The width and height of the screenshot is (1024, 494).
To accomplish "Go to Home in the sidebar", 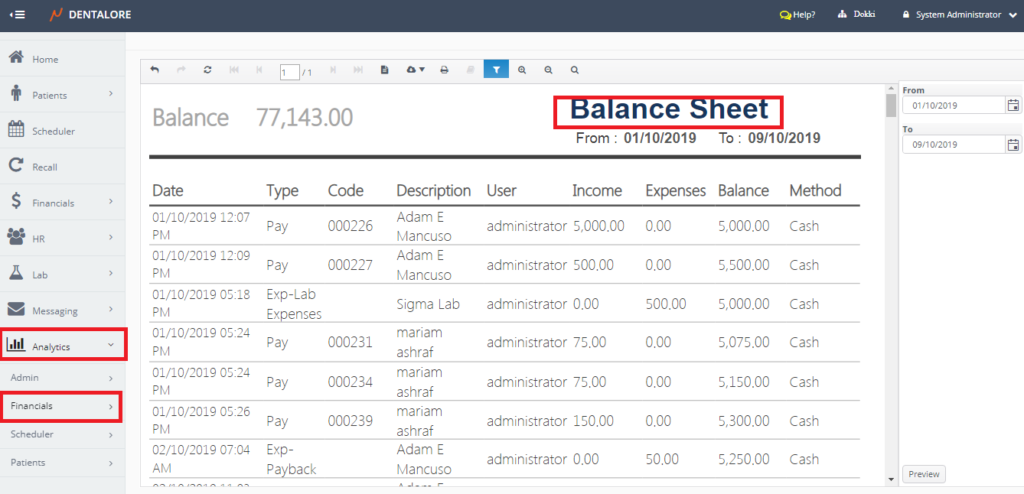I will coord(62,59).
